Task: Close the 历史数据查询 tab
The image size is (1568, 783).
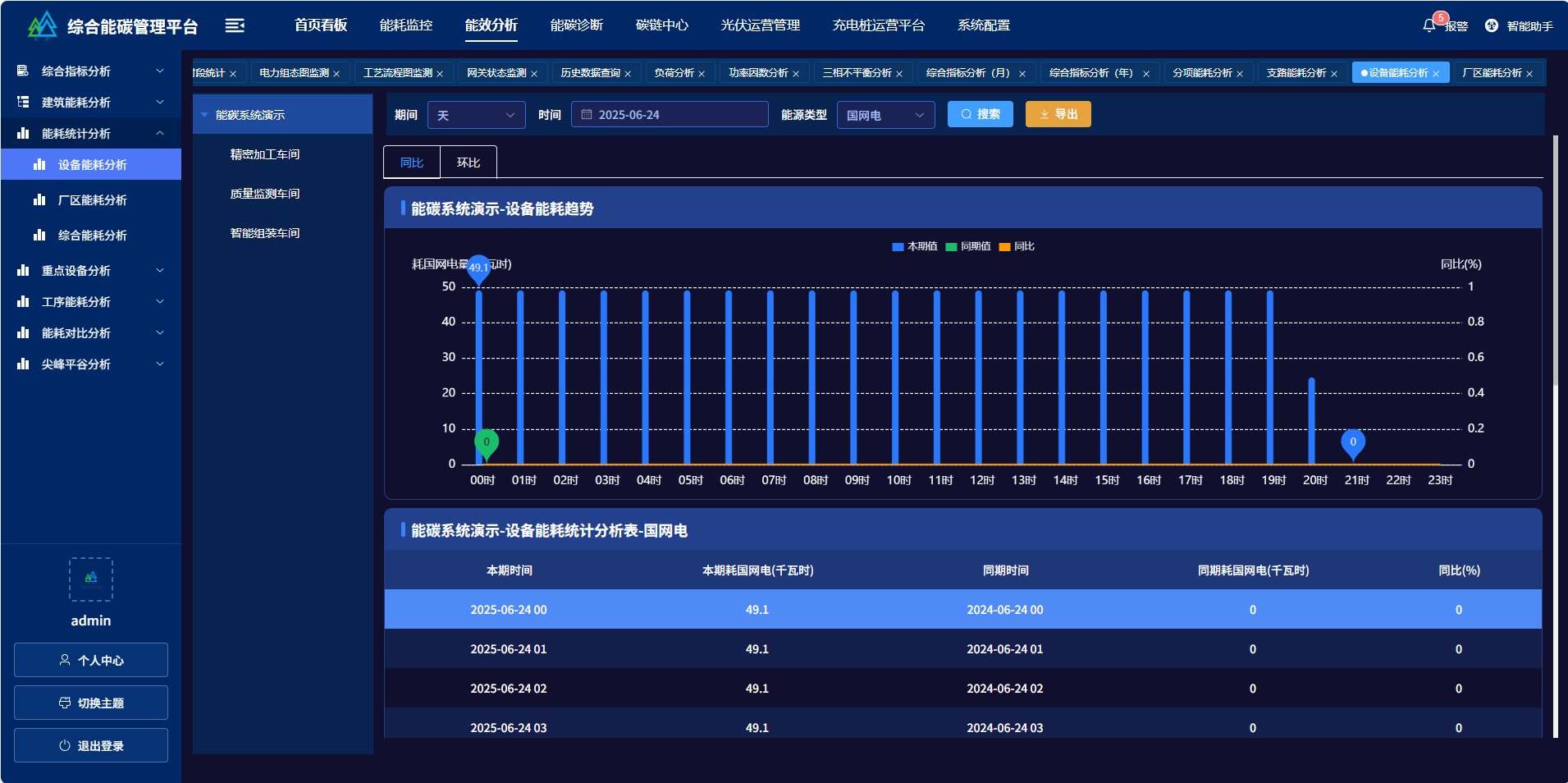Action: 628,74
